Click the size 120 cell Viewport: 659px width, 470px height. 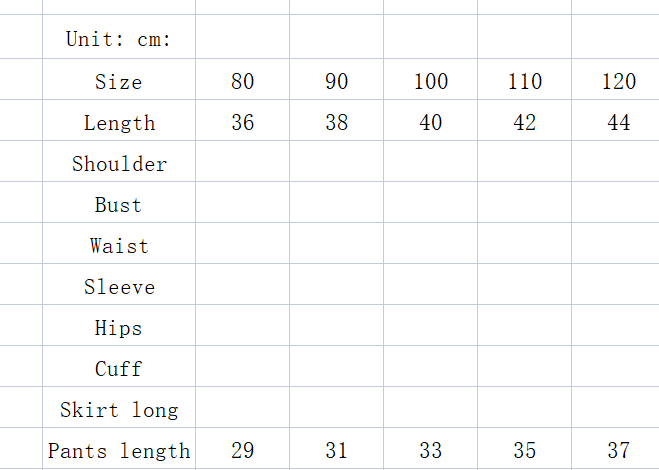pyautogui.click(x=618, y=81)
